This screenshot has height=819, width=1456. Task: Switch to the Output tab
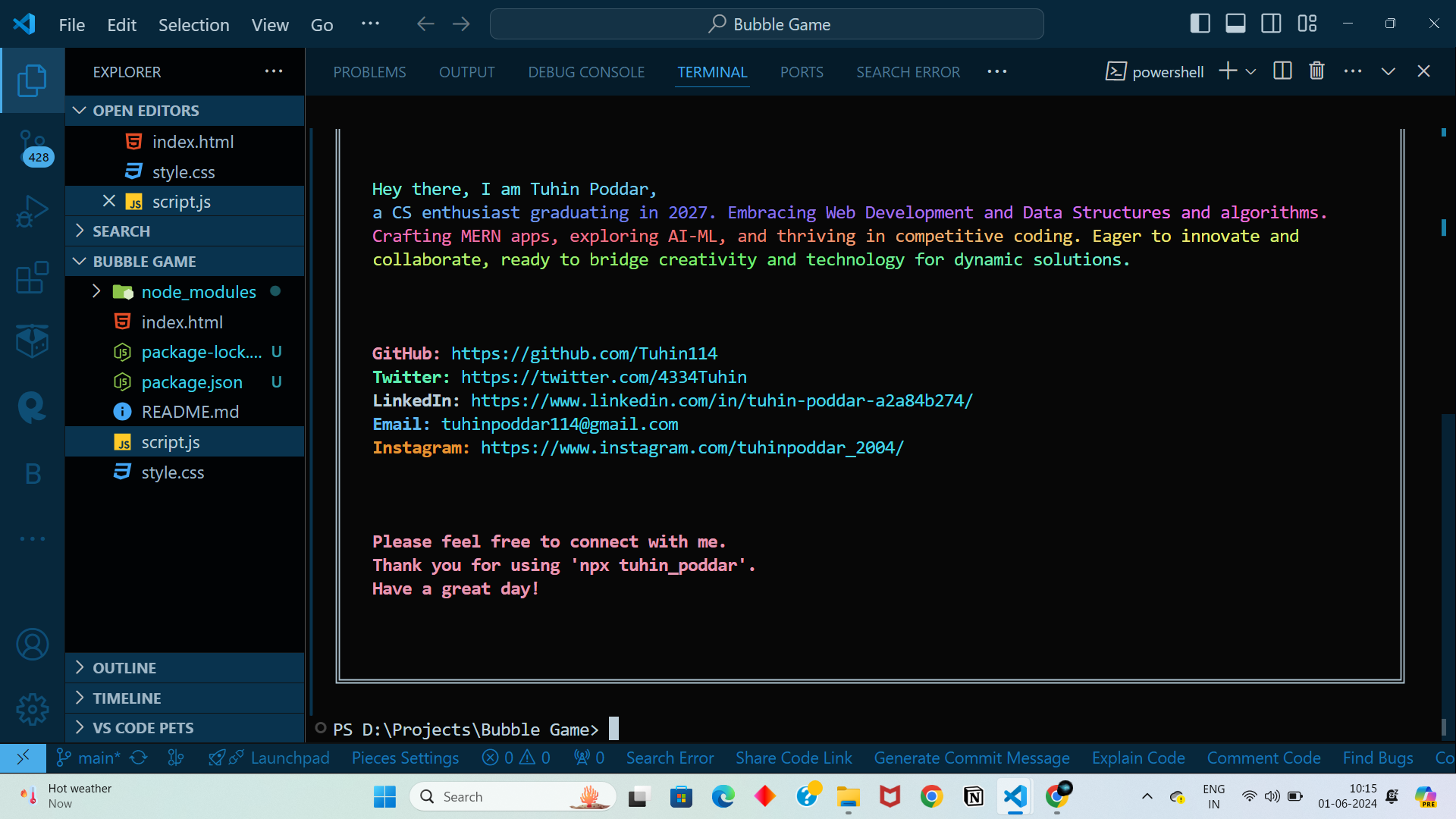click(466, 72)
